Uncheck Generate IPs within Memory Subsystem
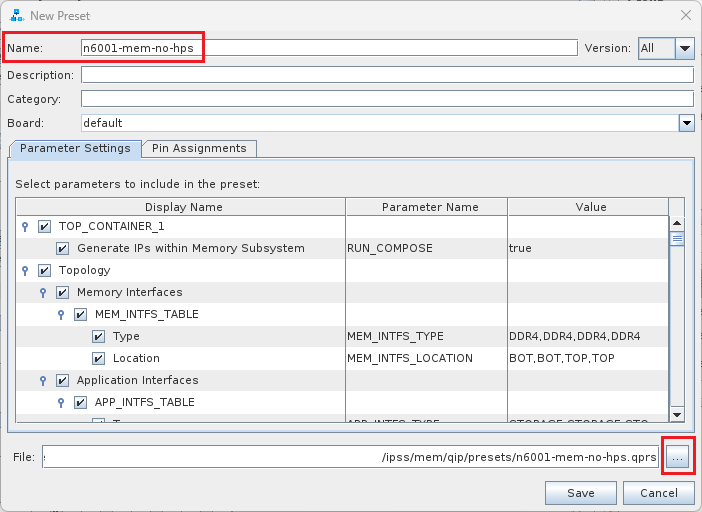The height and width of the screenshot is (512, 702). [x=63, y=248]
